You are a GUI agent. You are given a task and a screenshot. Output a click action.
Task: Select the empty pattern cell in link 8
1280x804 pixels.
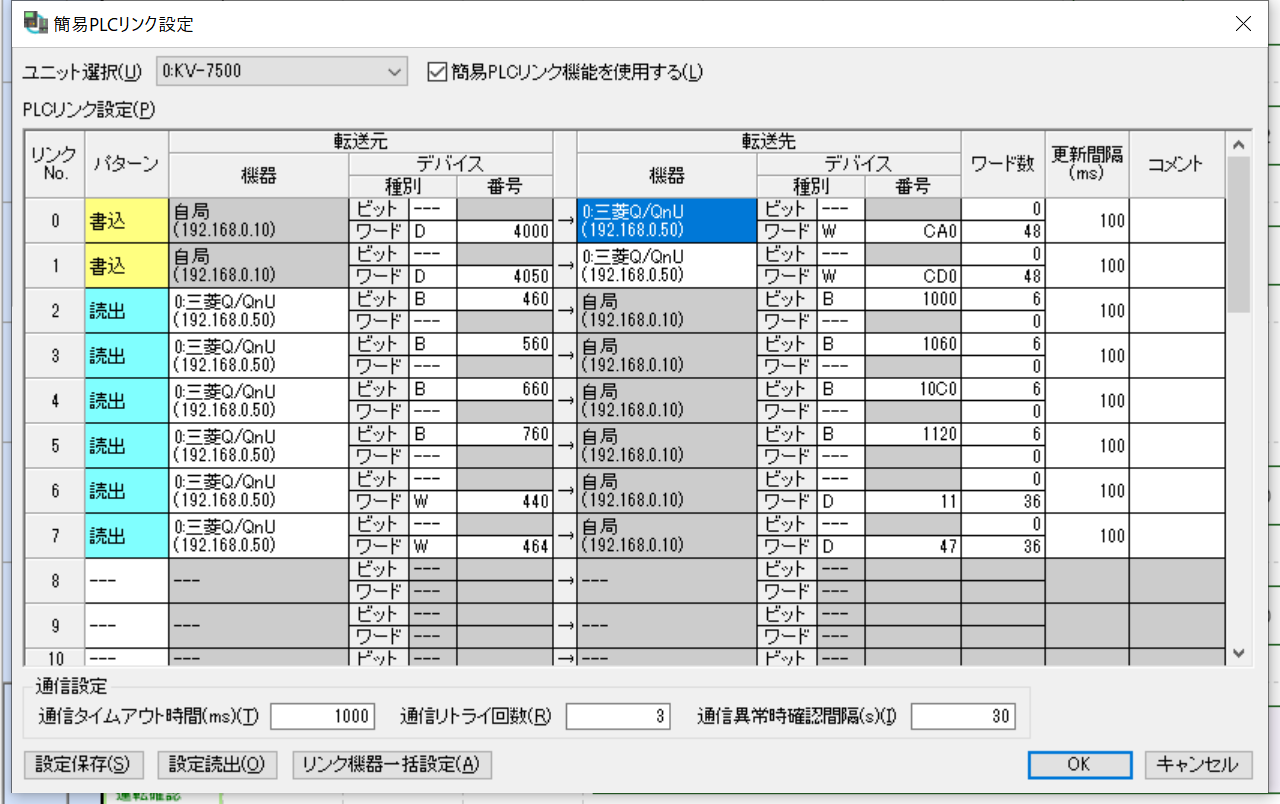click(127, 581)
